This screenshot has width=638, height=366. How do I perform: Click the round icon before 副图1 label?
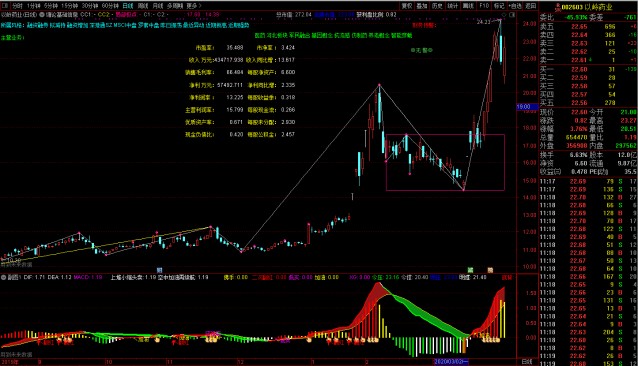(3, 277)
